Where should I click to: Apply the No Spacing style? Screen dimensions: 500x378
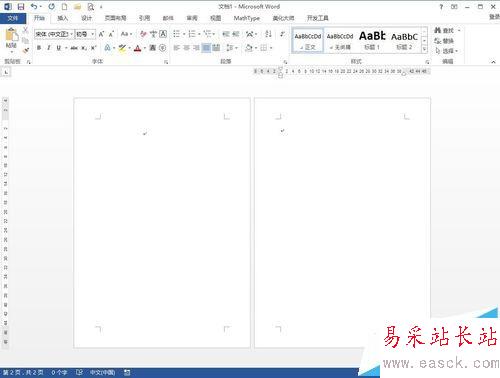point(340,40)
